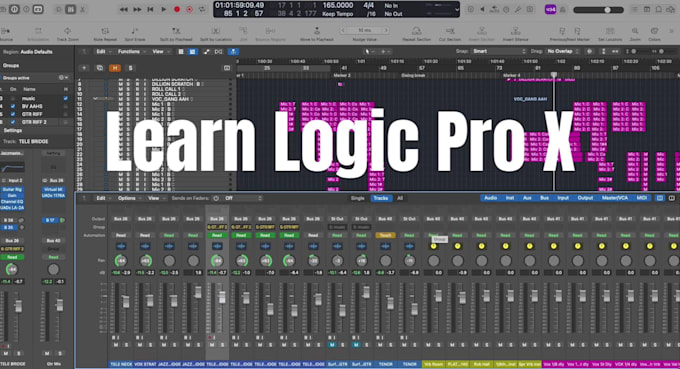Click the Dialog break marker
Image resolution: width=680 pixels, height=369 pixels.
pyautogui.click(x=413, y=75)
